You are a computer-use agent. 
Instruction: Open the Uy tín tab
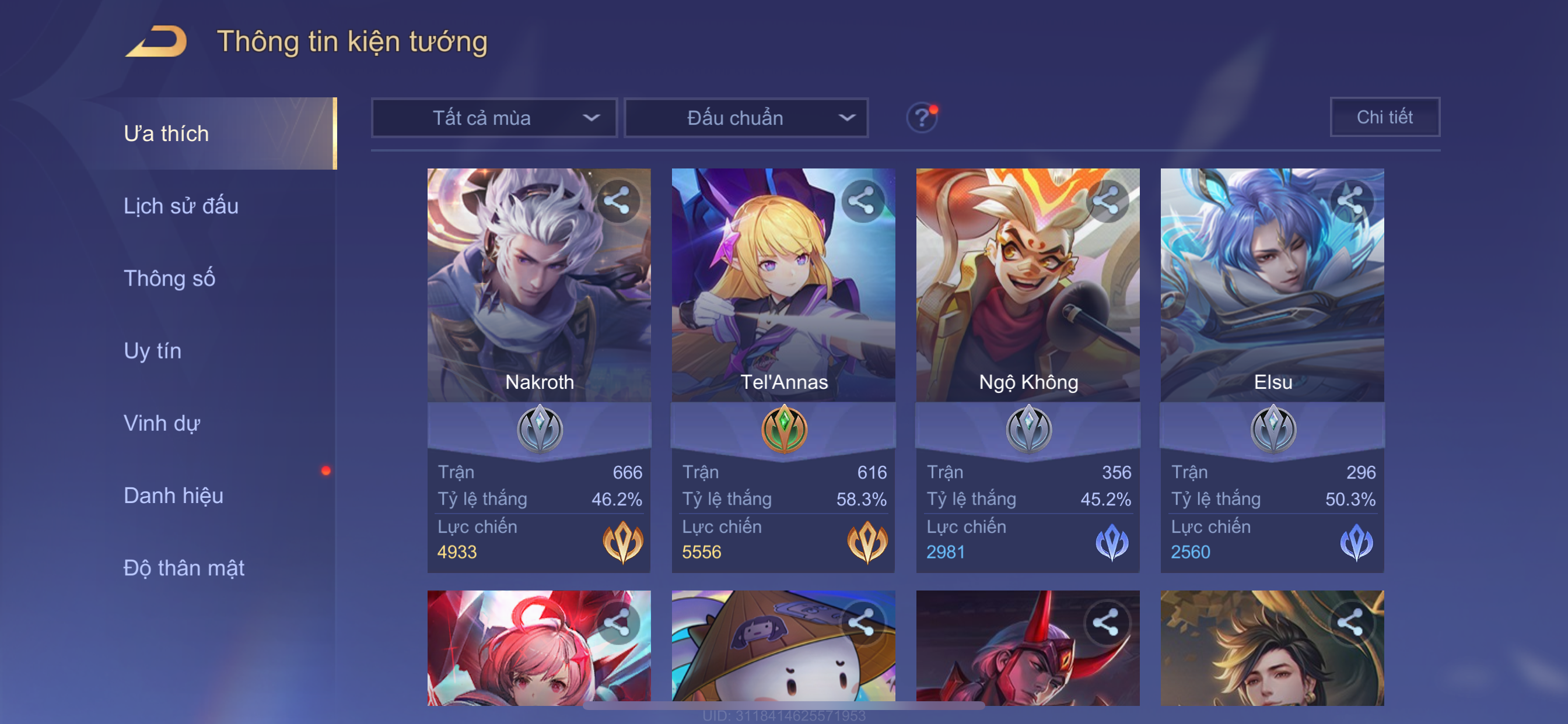(152, 351)
